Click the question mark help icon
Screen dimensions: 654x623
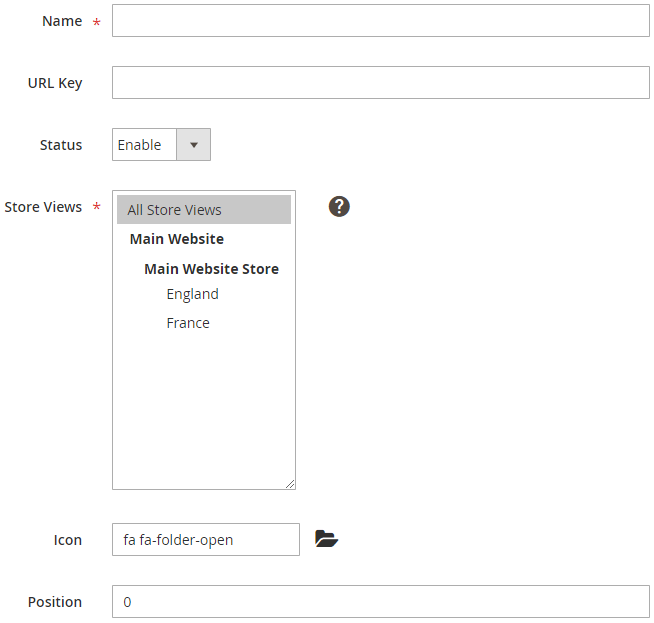[339, 207]
